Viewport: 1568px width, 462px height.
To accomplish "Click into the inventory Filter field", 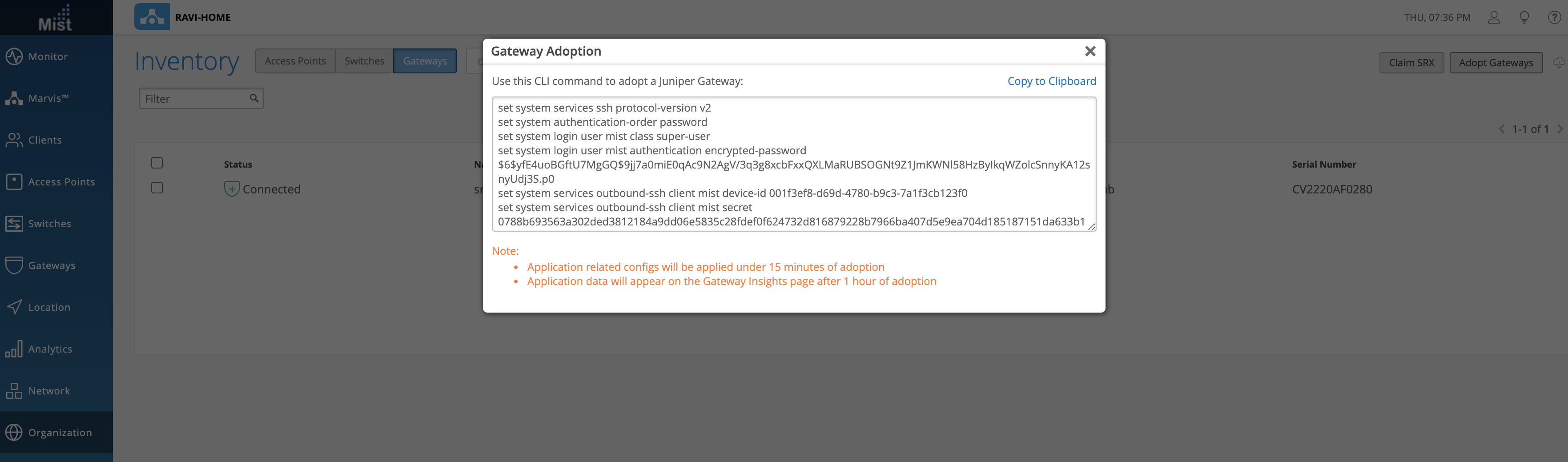I will tap(195, 99).
